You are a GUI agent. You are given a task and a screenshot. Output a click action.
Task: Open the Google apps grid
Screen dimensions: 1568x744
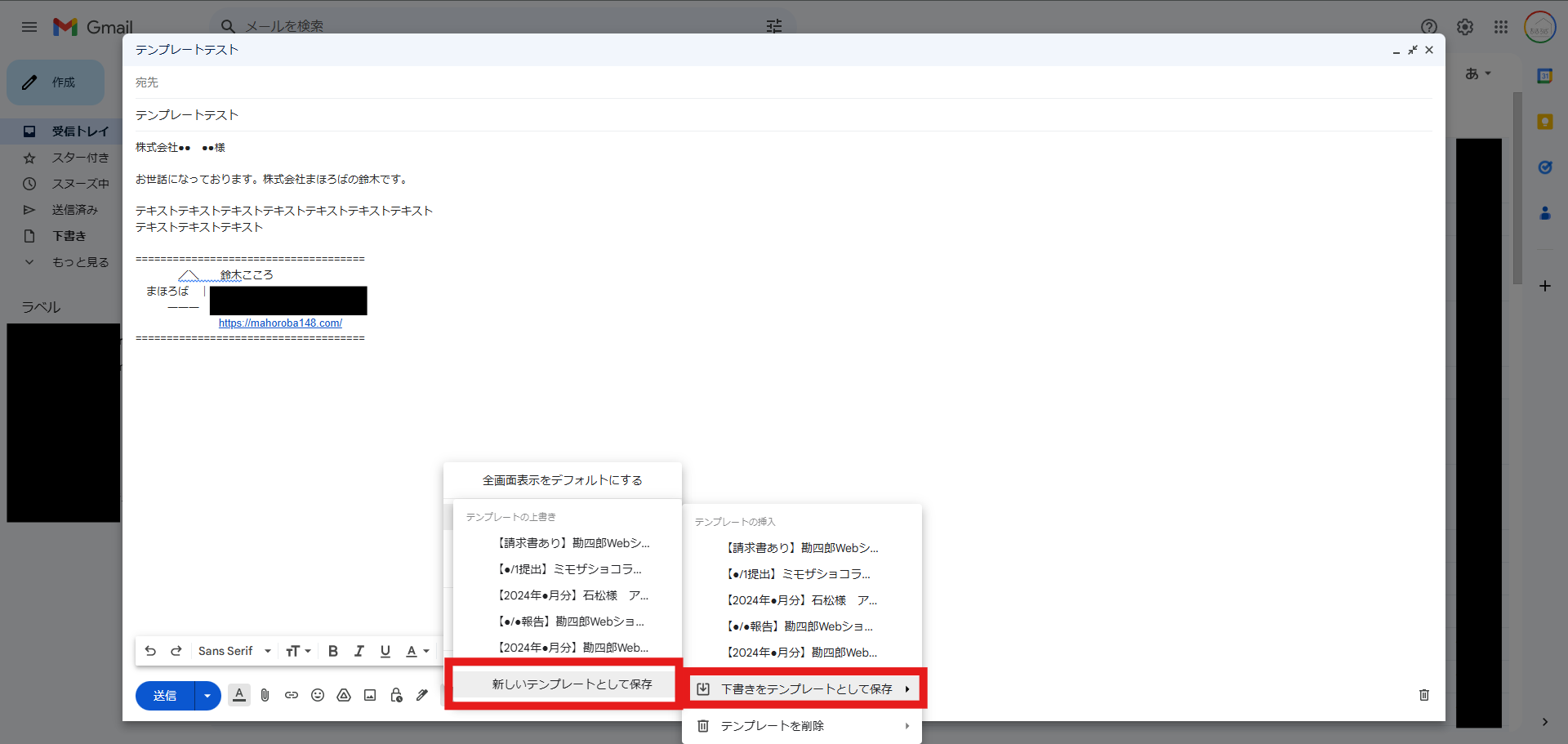[1501, 27]
